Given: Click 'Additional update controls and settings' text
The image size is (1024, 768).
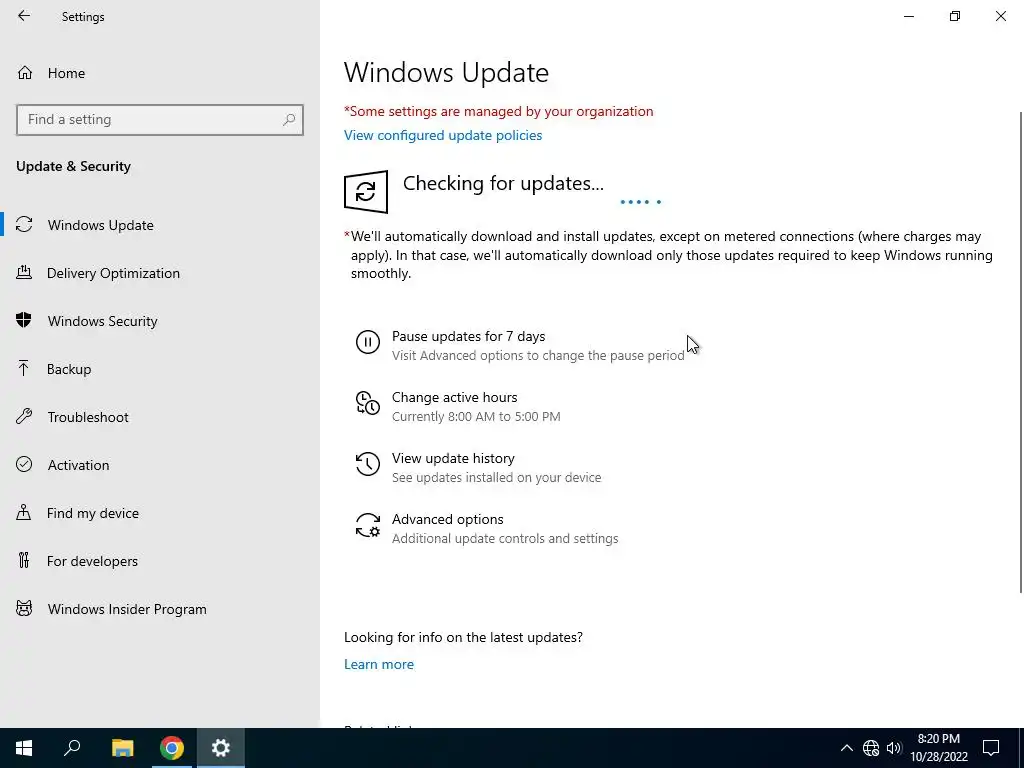Looking at the screenshot, I should pyautogui.click(x=505, y=539).
